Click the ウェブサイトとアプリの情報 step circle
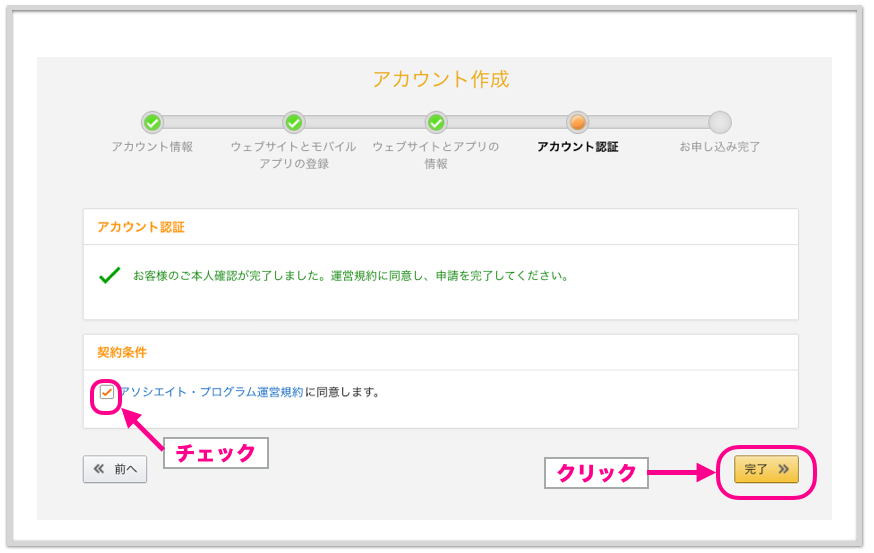Image resolution: width=874 pixels, height=553 pixels. click(x=436, y=122)
